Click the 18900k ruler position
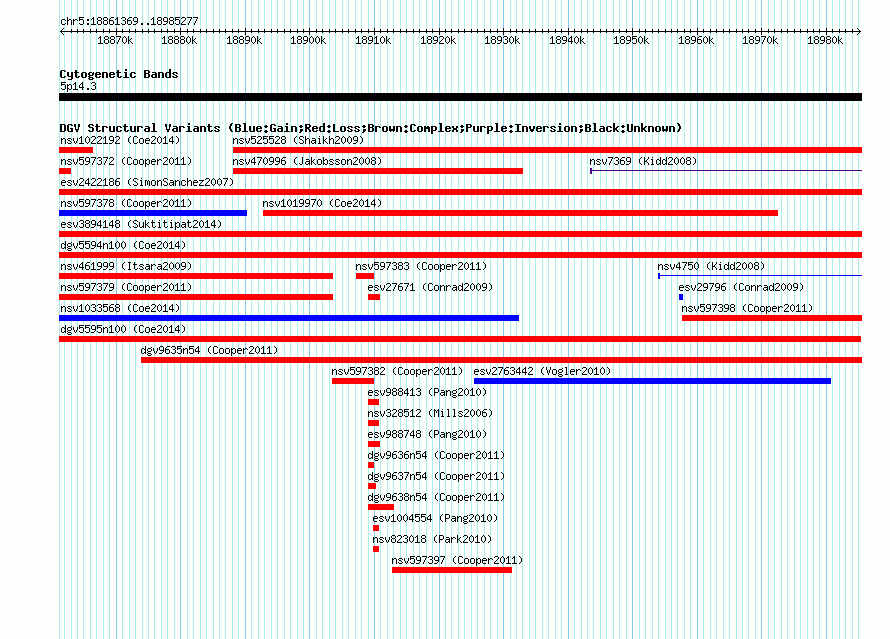The width and height of the screenshot is (890, 639). point(308,40)
